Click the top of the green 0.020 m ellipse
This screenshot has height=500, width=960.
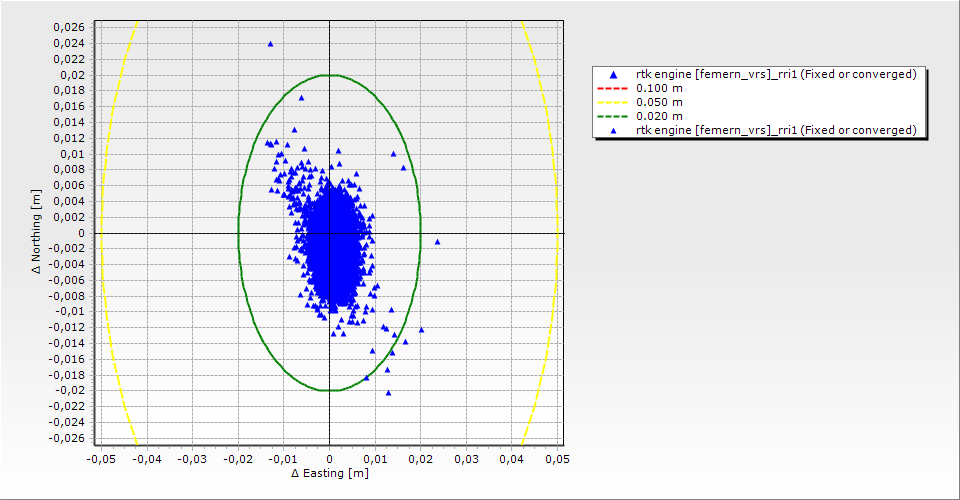[329, 75]
